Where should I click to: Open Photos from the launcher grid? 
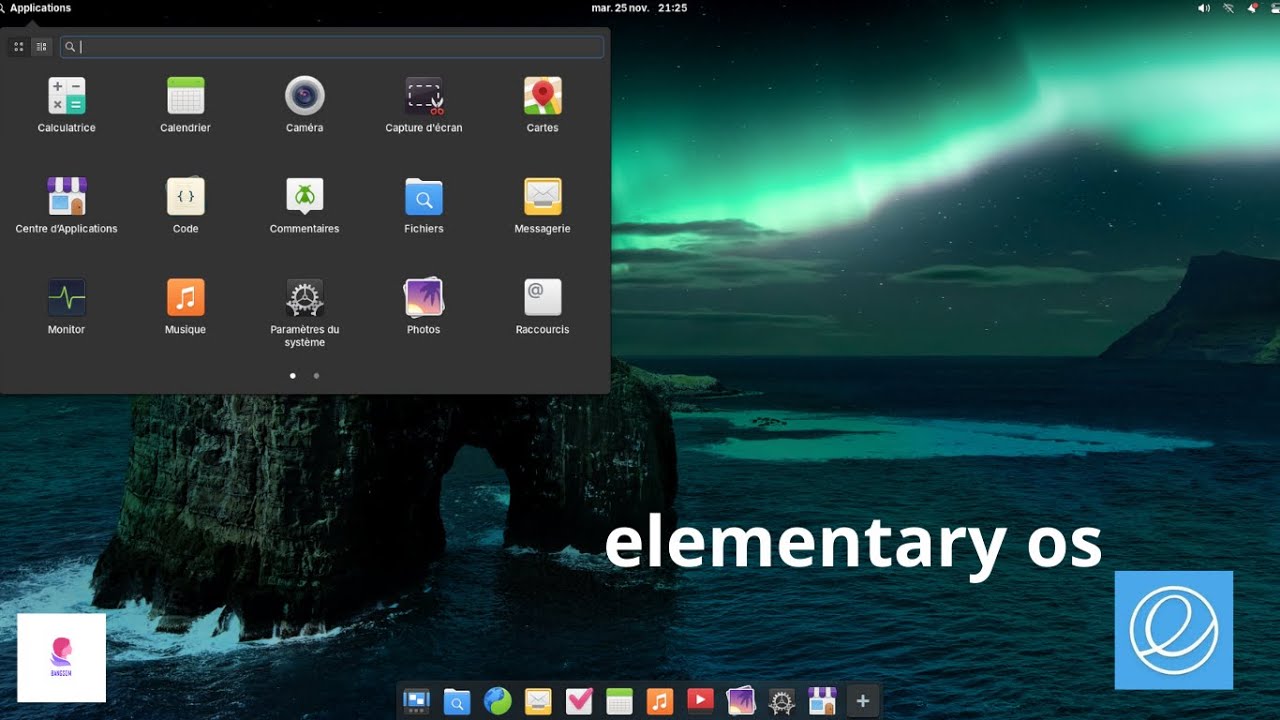[423, 306]
